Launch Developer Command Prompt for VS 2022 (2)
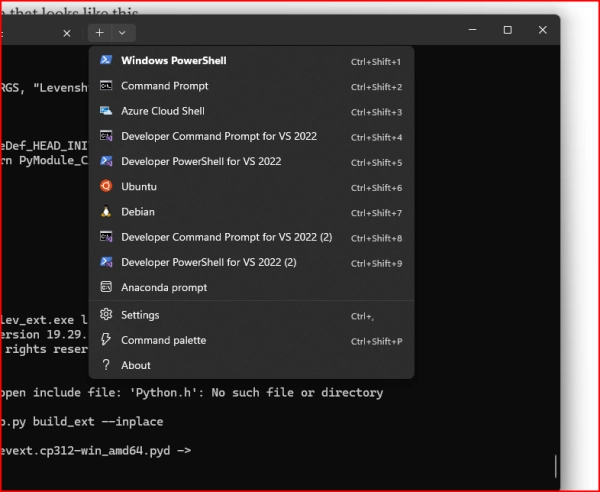The width and height of the screenshot is (600, 492). [226, 237]
